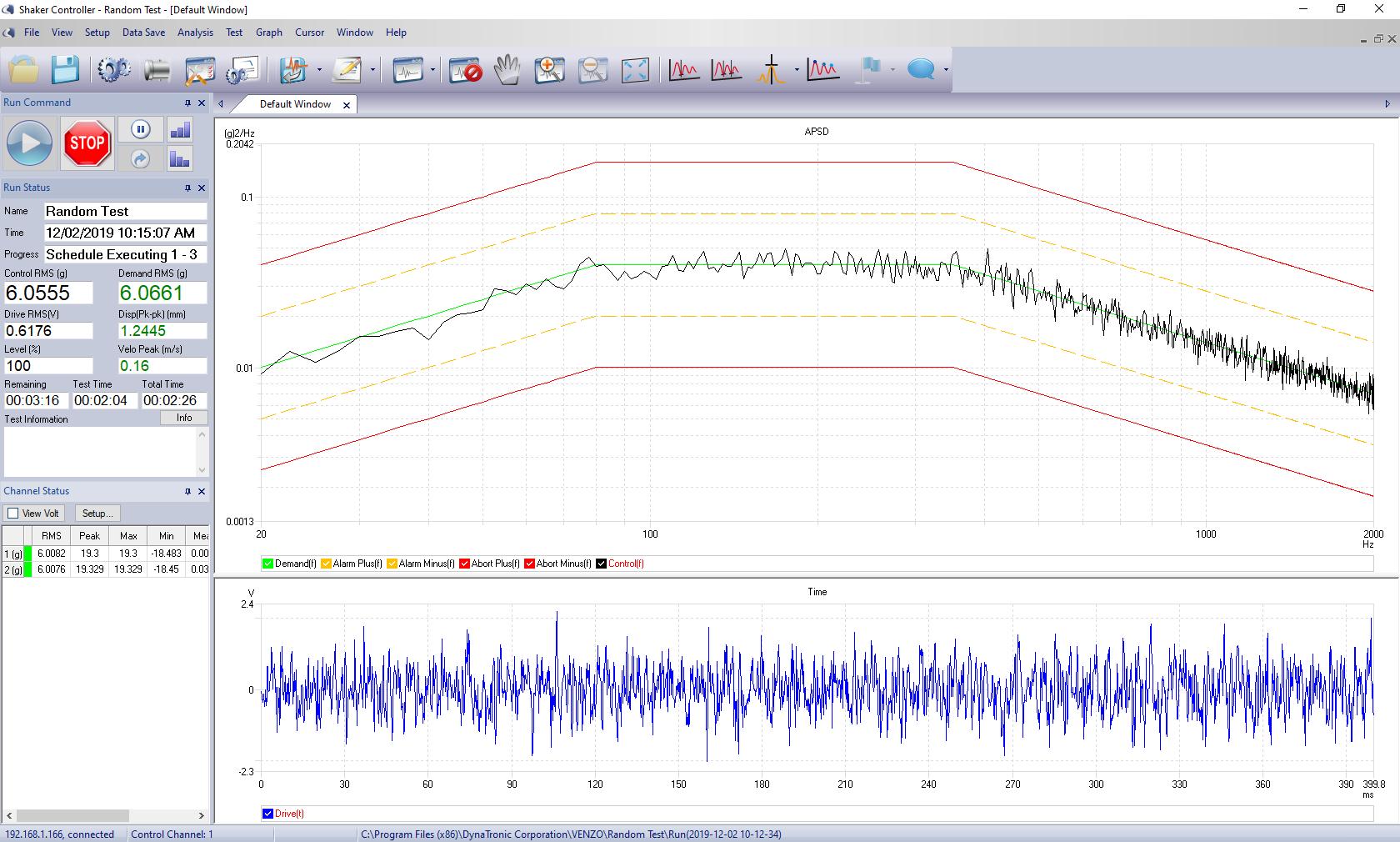Pause the running random test
This screenshot has height=842, width=1400.
click(140, 129)
